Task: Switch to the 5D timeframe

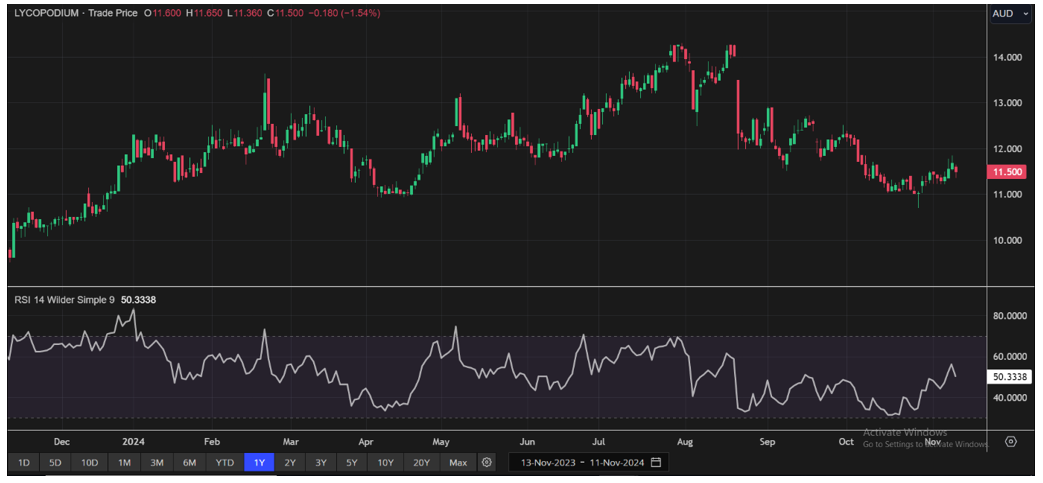Action: click(x=56, y=463)
